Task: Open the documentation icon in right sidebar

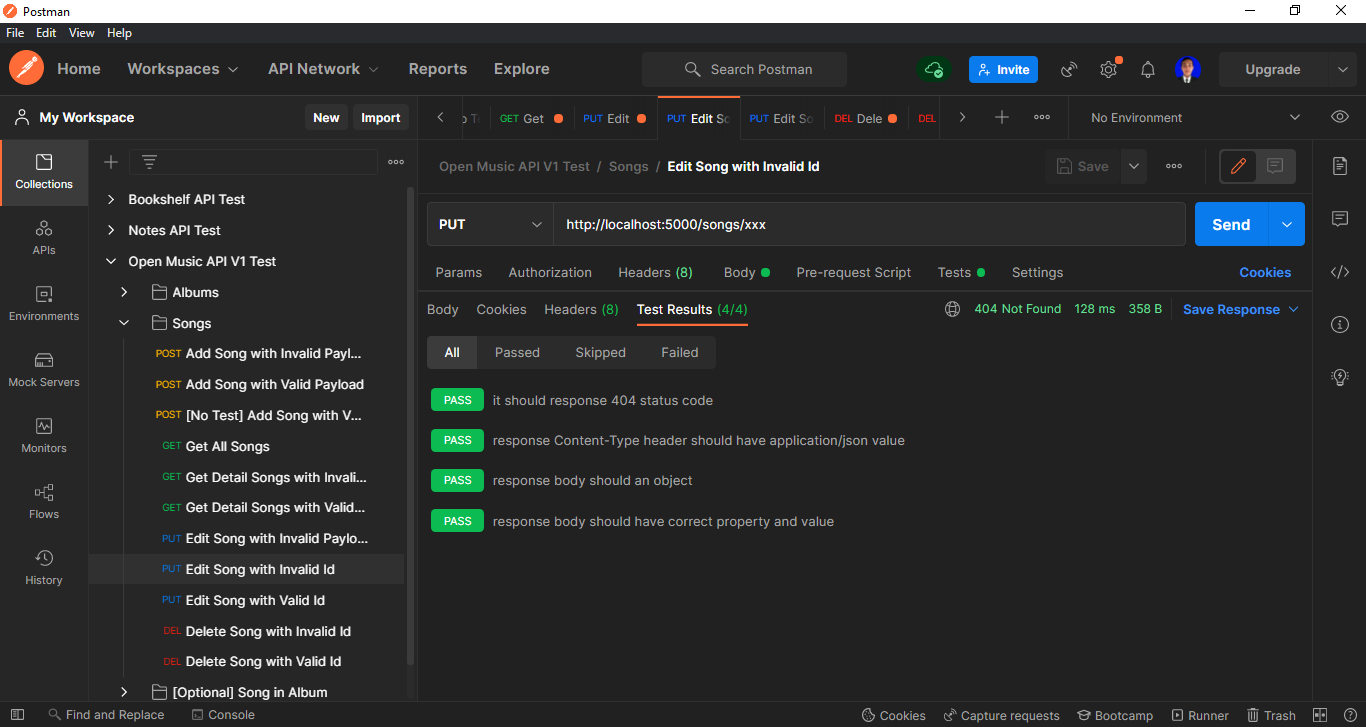Action: tap(1340, 166)
